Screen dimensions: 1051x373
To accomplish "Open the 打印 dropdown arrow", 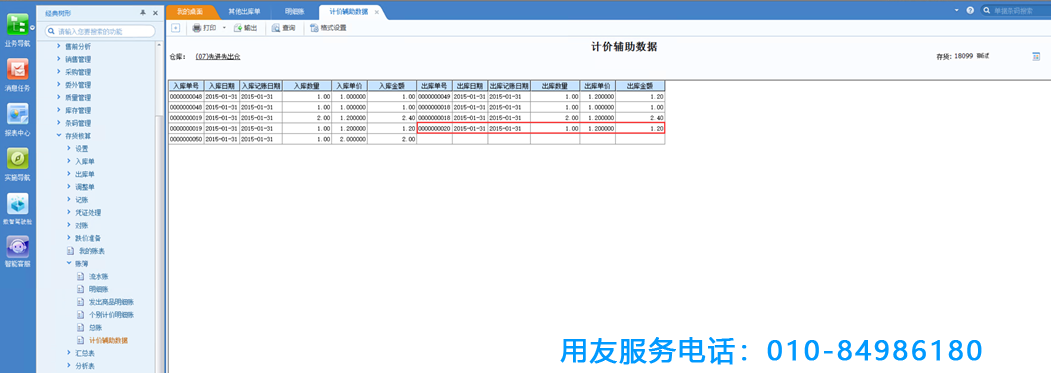I will point(224,28).
